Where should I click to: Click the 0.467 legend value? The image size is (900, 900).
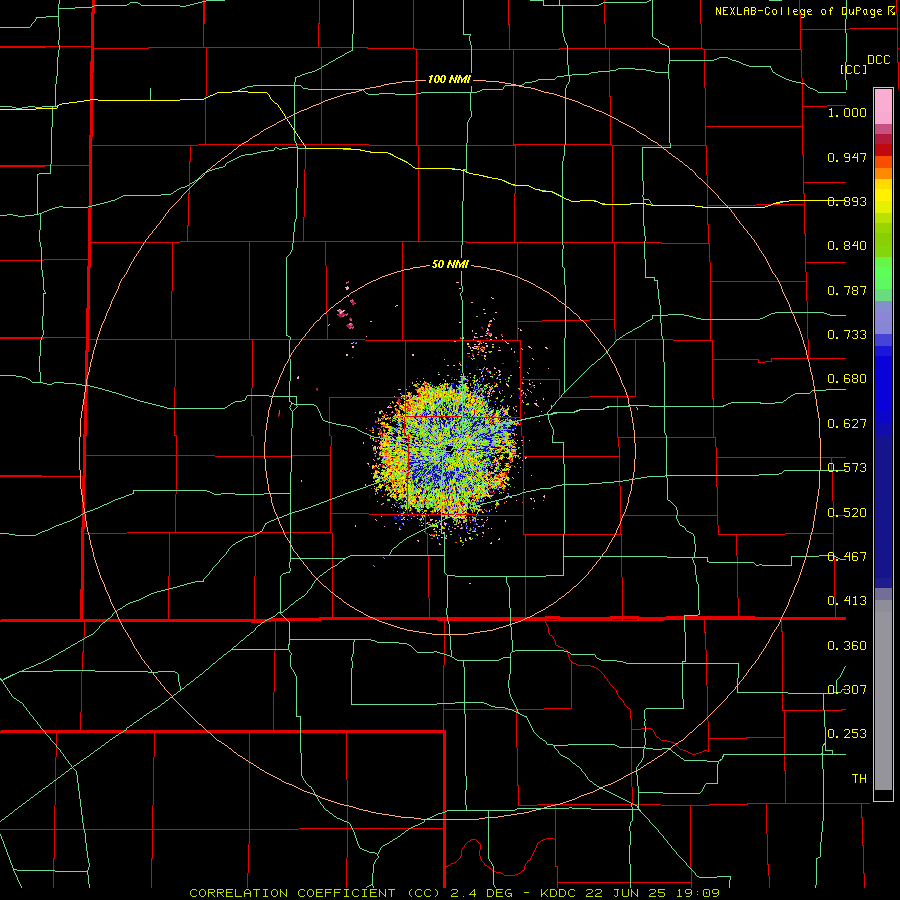pyautogui.click(x=847, y=557)
